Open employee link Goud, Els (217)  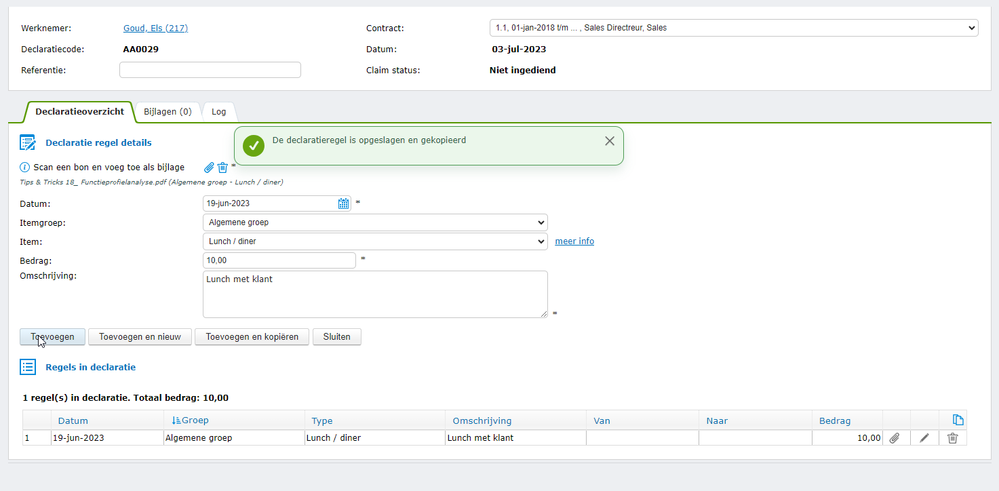(x=155, y=28)
